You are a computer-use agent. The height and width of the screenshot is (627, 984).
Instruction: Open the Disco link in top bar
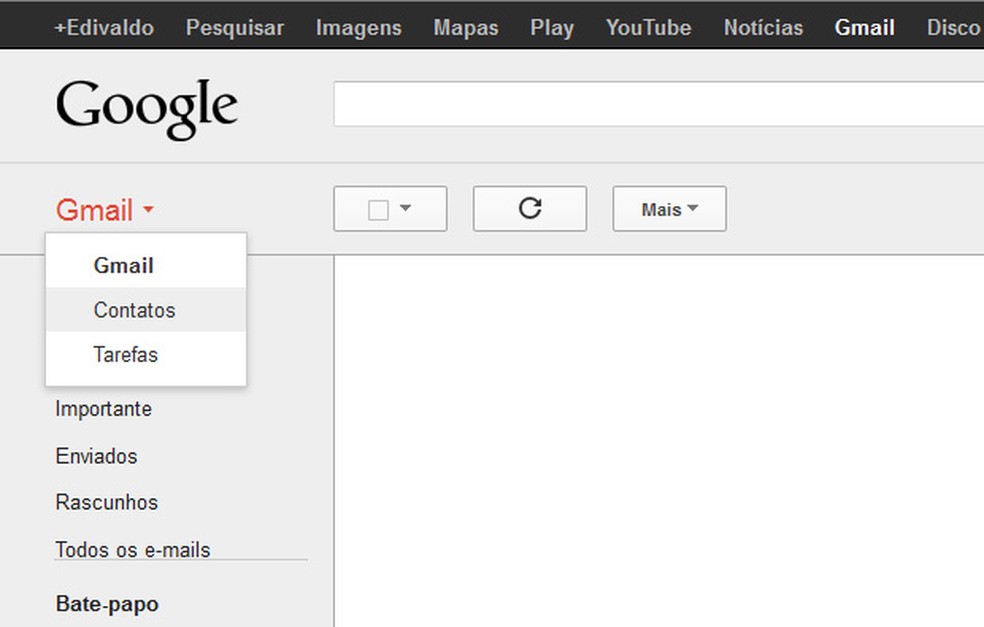[x=955, y=28]
